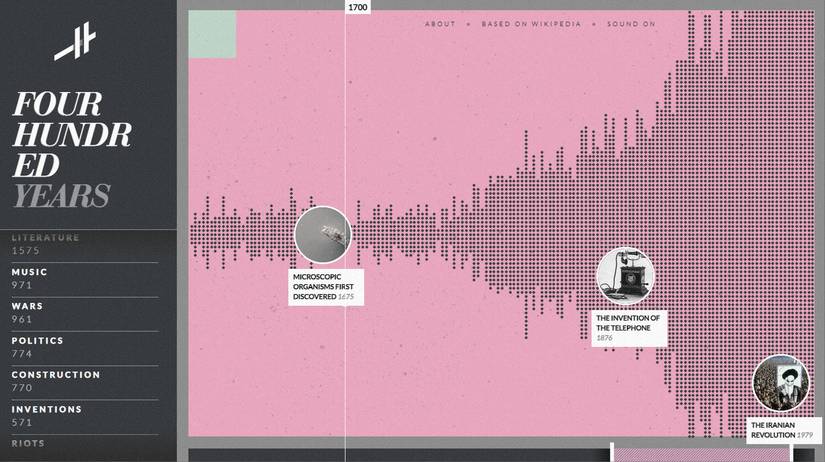Click the 1575 count under Literature
825x462 pixels.
(x=26, y=251)
